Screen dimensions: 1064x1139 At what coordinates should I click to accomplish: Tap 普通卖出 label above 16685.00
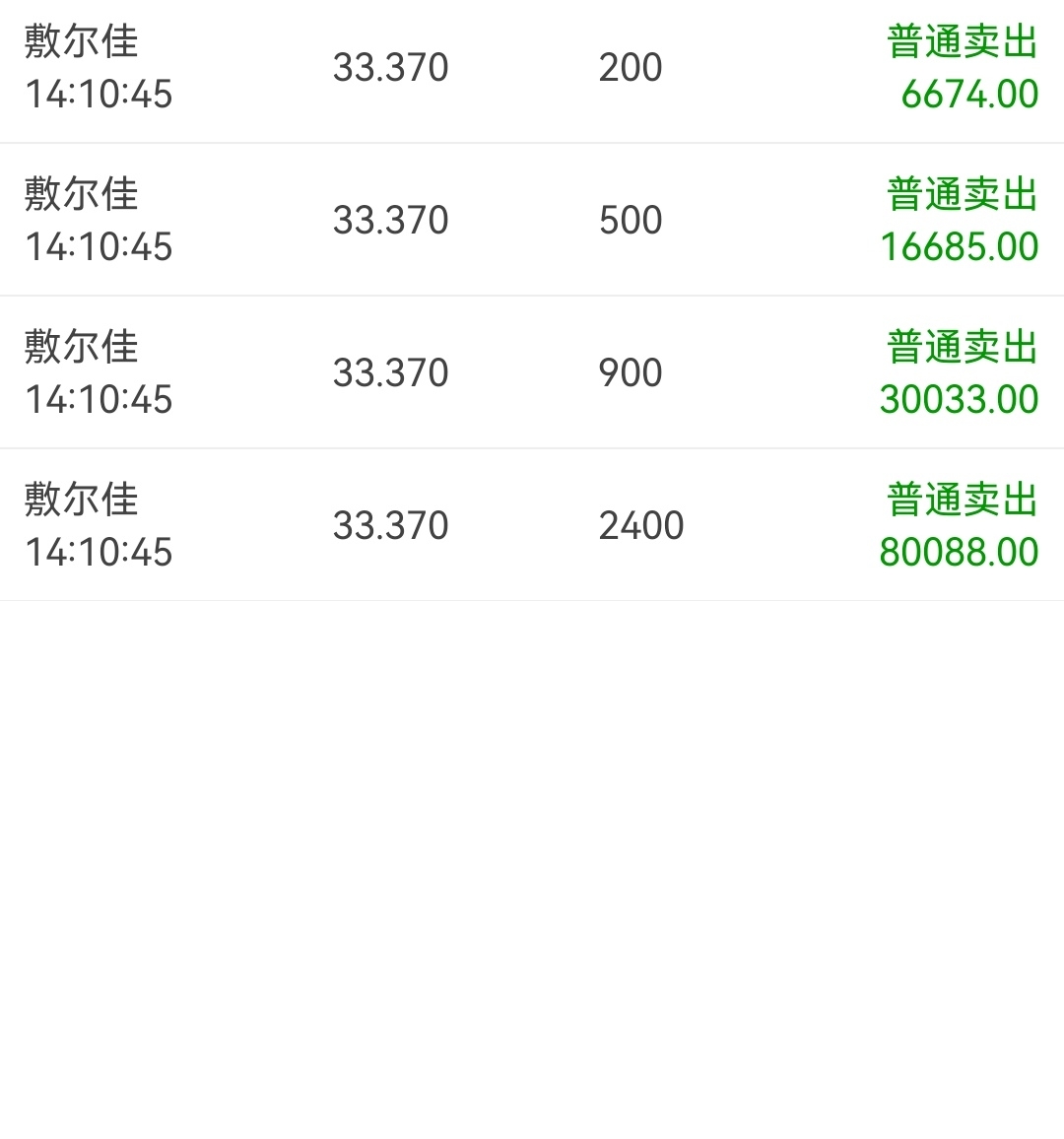coord(963,194)
